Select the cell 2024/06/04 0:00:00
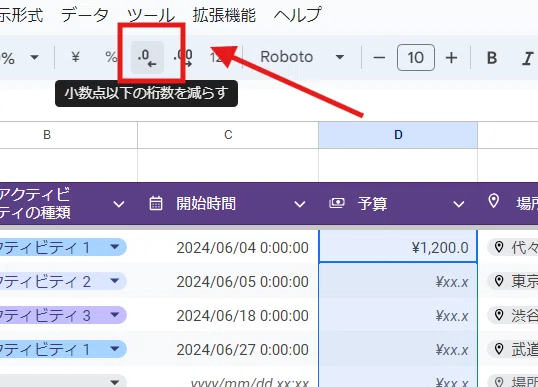Screen dimensions: 538x387 coord(228,247)
